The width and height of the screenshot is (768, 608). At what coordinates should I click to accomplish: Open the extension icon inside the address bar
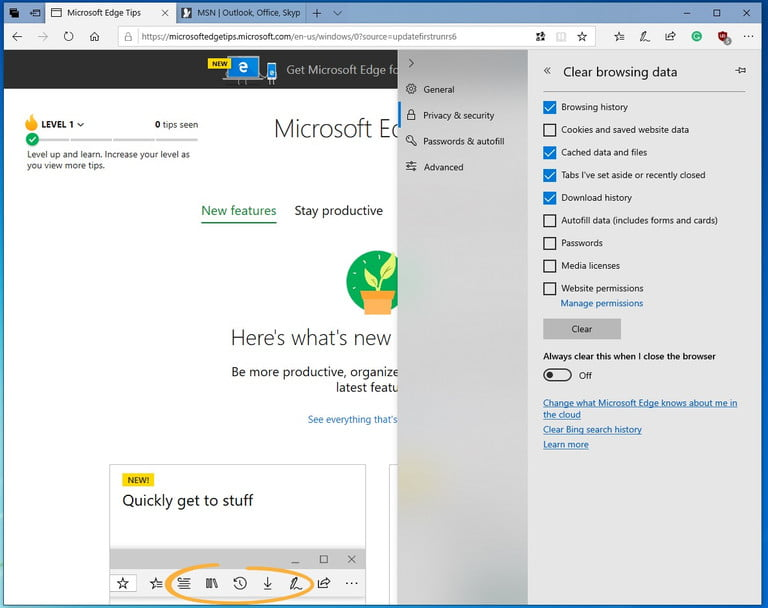540,36
